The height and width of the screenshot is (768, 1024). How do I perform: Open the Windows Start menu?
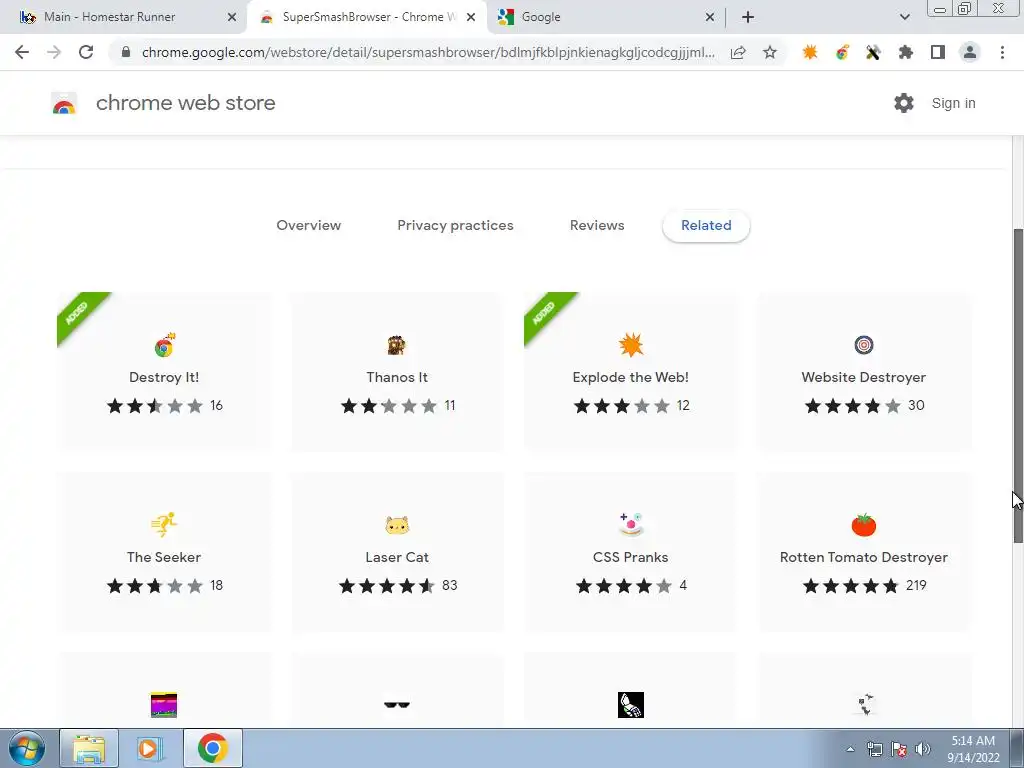[27, 748]
